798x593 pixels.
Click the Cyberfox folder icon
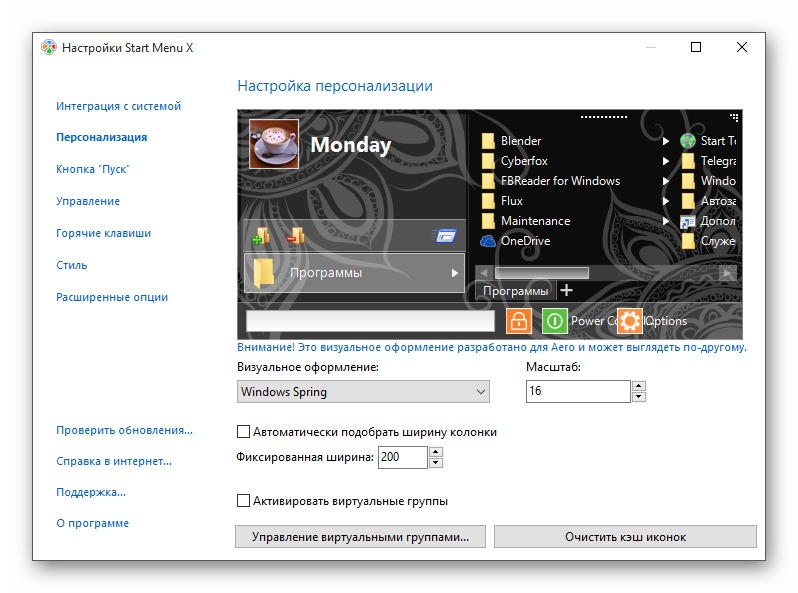tap(488, 161)
